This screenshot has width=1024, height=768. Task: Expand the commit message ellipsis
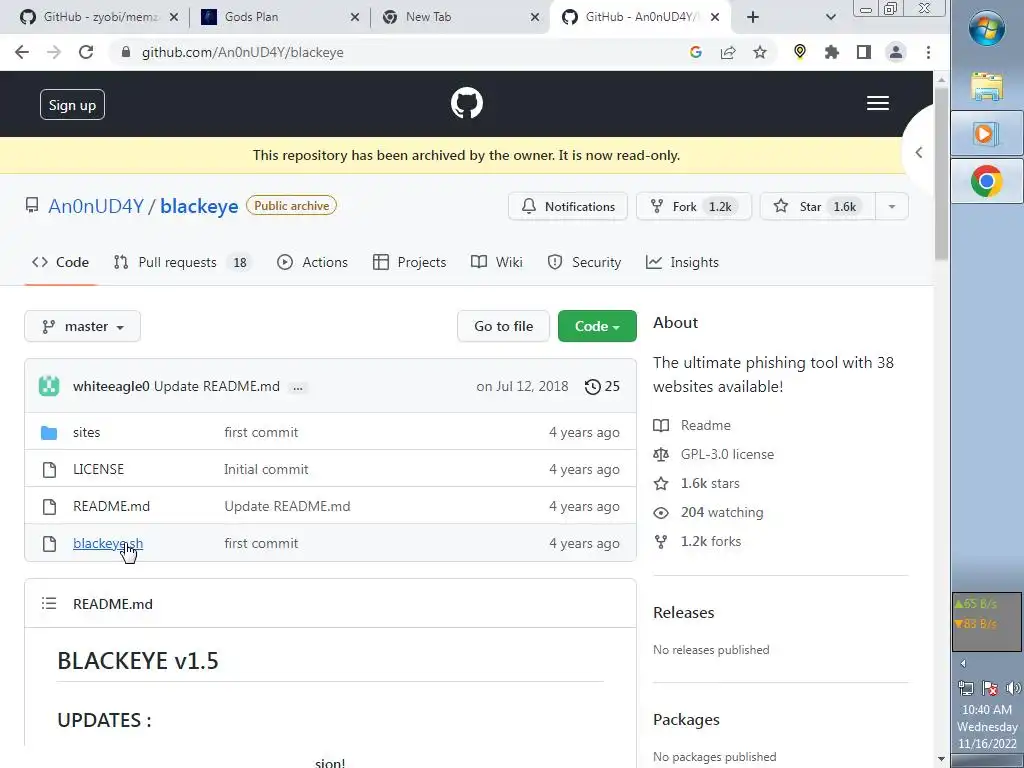(298, 387)
